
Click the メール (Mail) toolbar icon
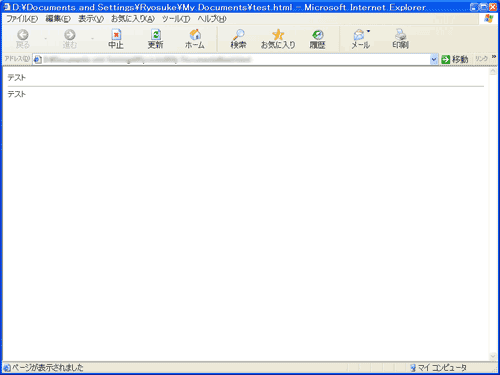[360, 39]
